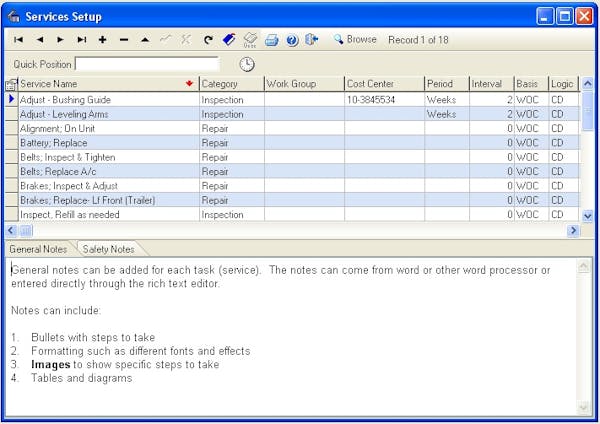Jump to the last record
The width and height of the screenshot is (600, 424).
[81, 40]
